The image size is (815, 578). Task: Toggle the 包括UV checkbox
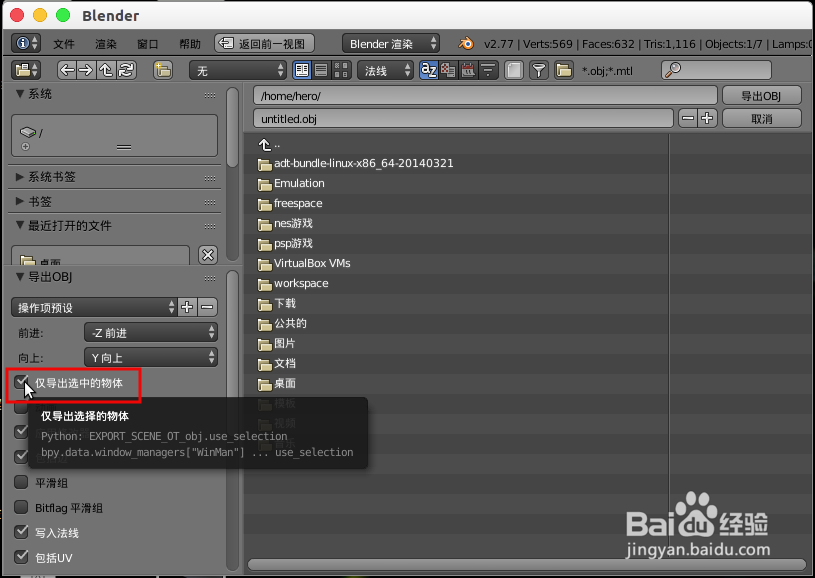click(x=21, y=557)
